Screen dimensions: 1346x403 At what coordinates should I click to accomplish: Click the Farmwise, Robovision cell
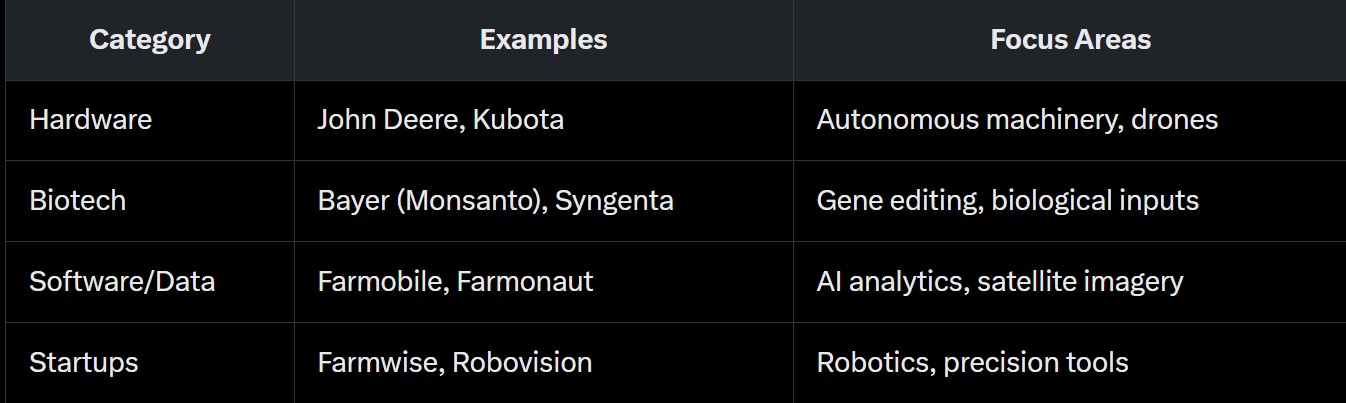click(454, 362)
